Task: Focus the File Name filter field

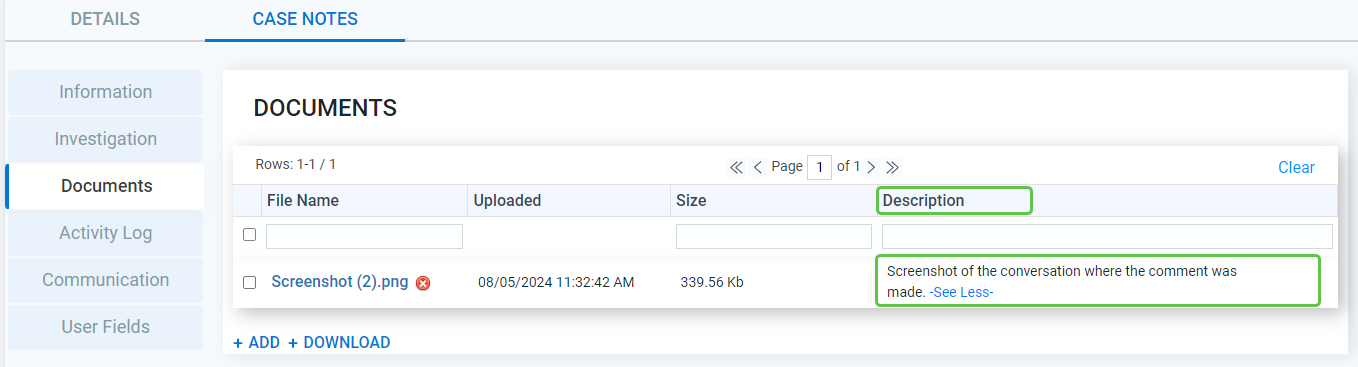Action: [364, 236]
